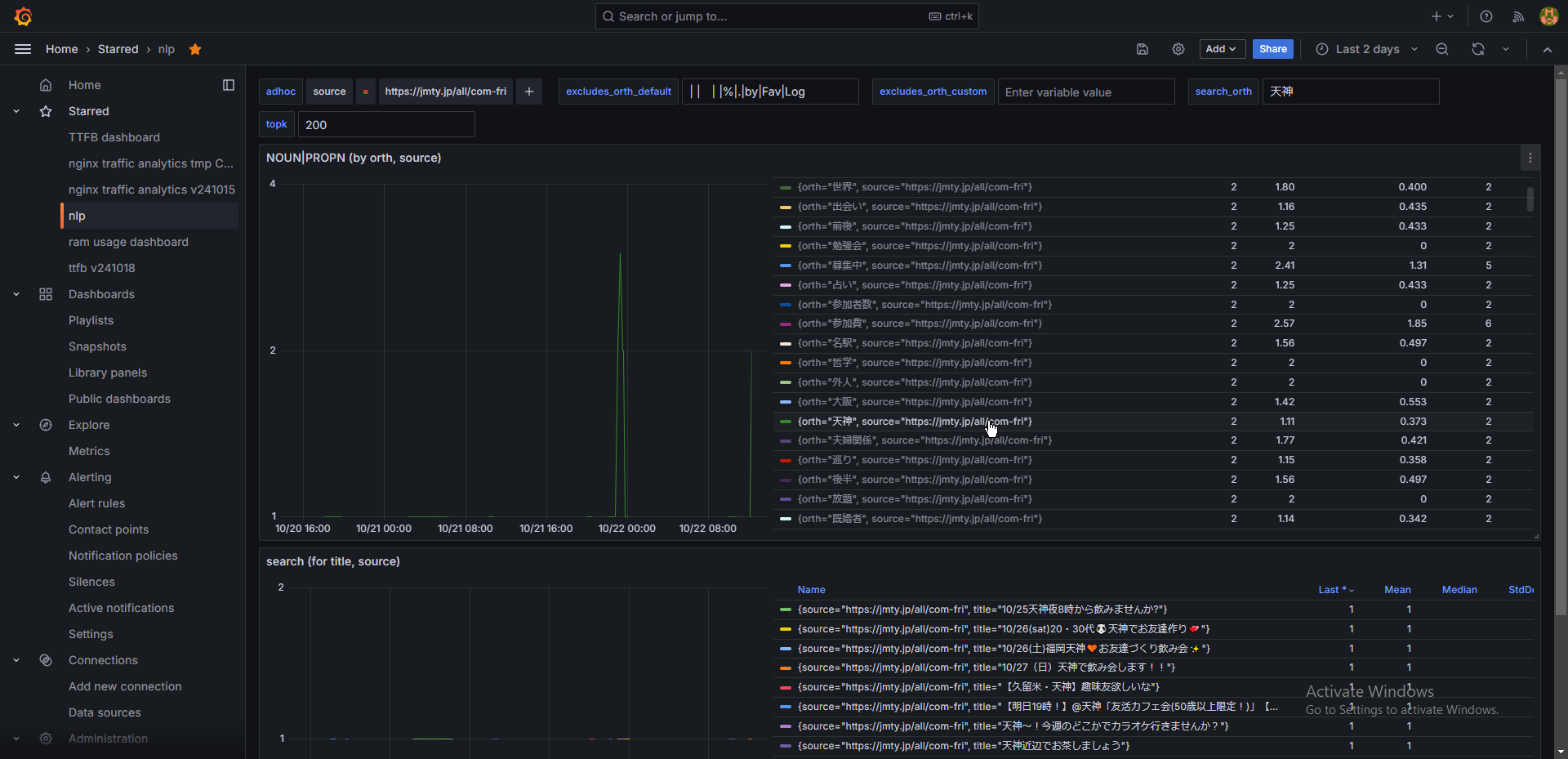
Task: Click the Share button
Action: 1272,49
